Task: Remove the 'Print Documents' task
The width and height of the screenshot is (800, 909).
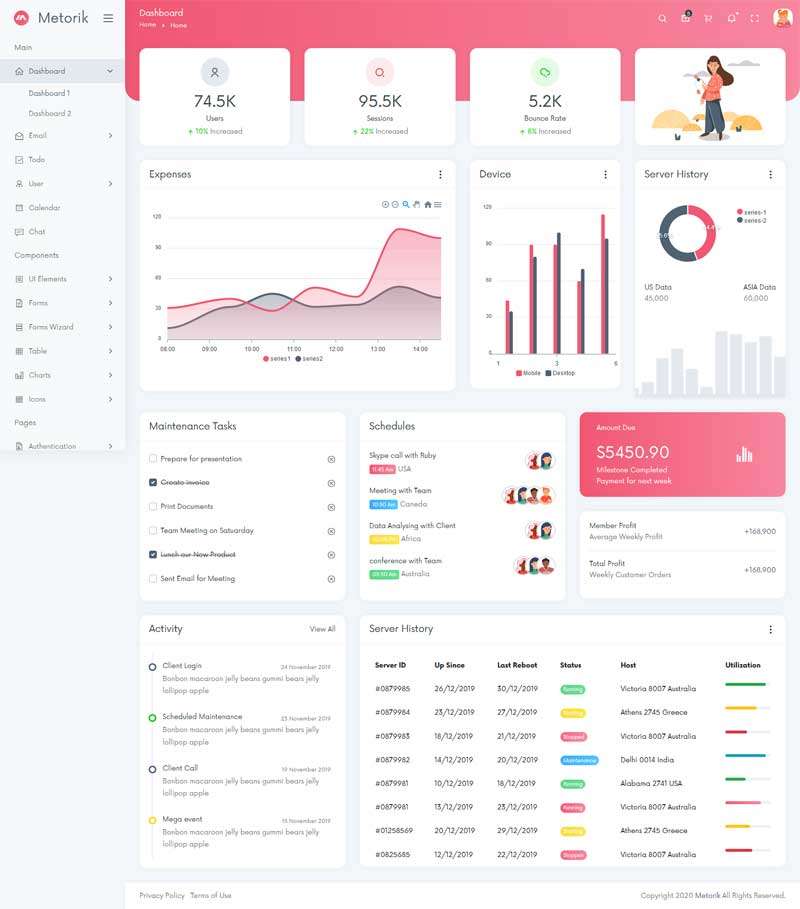Action: [331, 507]
